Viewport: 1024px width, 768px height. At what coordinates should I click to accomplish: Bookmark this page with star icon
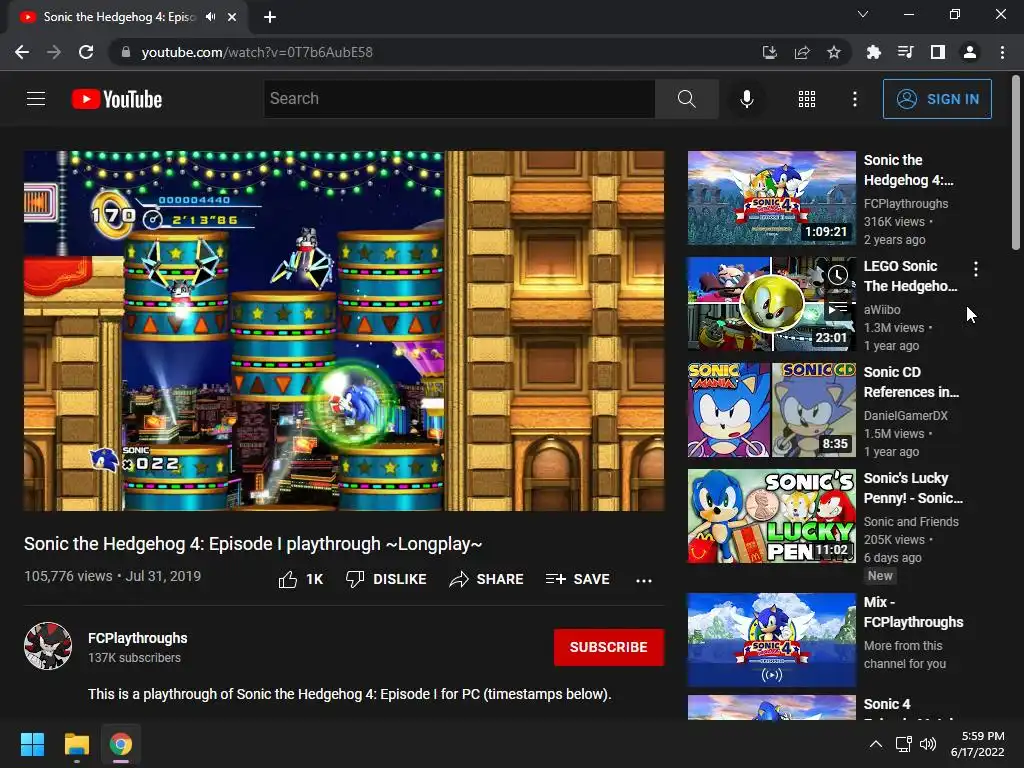tap(834, 52)
